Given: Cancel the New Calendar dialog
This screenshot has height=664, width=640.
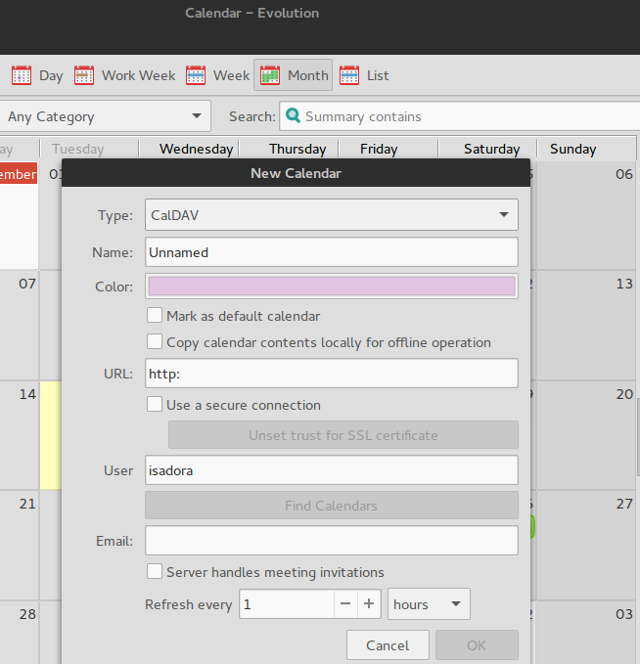Looking at the screenshot, I should [388, 645].
